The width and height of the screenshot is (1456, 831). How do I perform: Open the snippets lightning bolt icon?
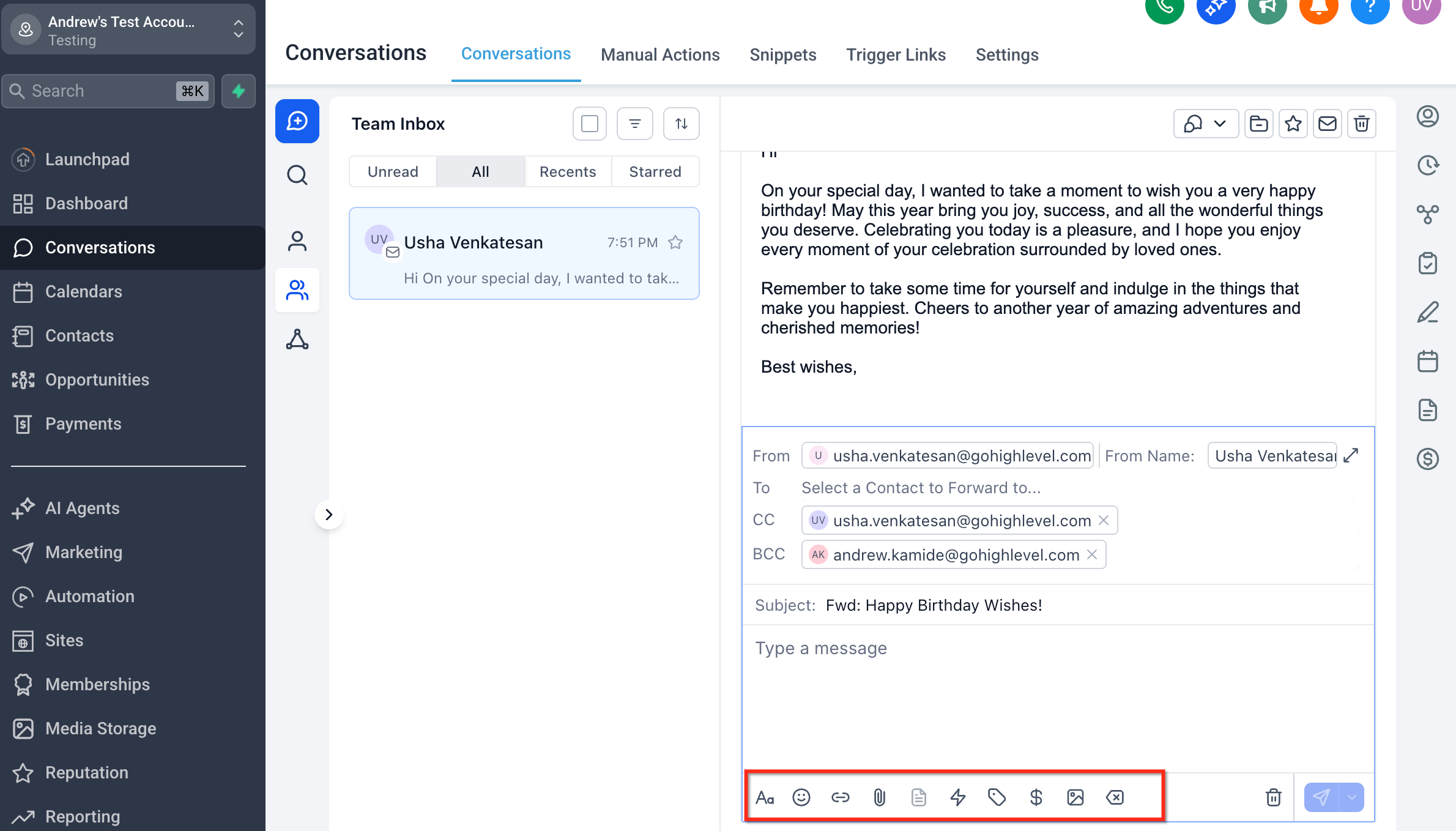pos(957,797)
